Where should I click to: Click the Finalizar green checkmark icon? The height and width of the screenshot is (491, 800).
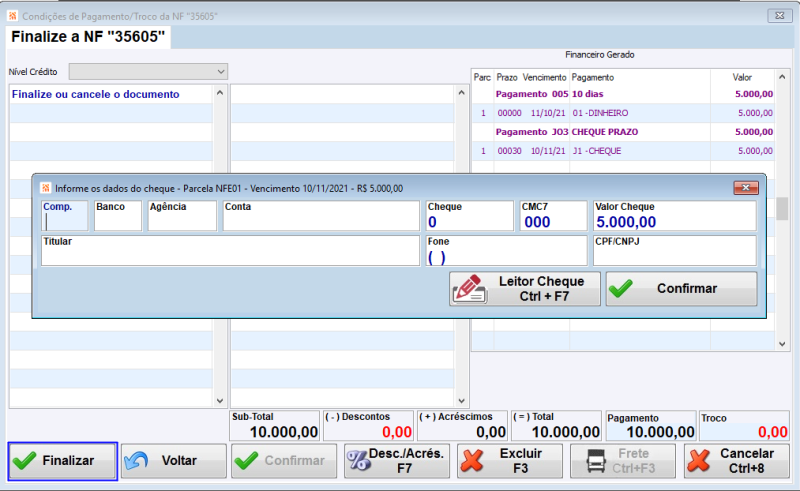[x=24, y=461]
